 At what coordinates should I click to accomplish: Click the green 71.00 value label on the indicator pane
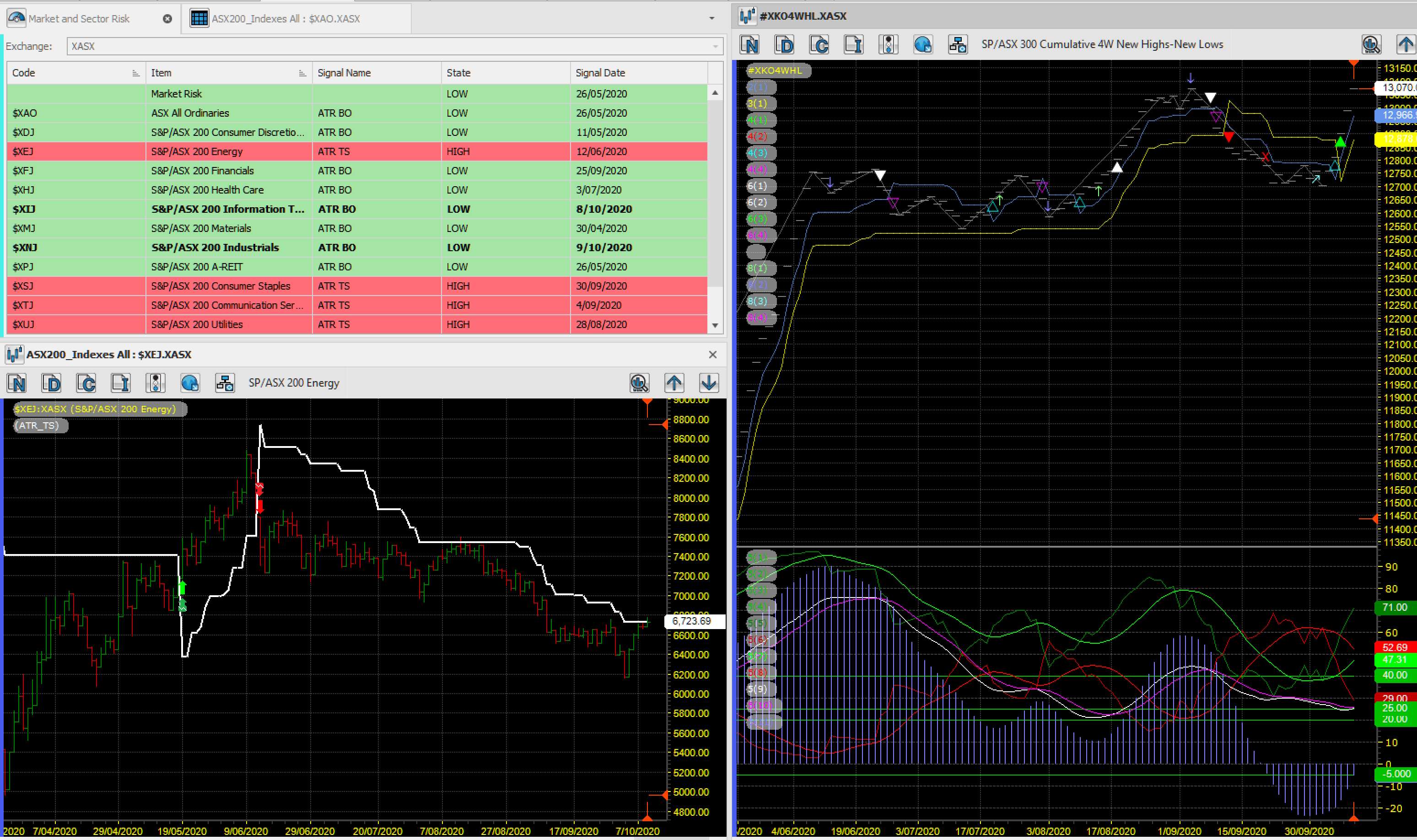1395,608
